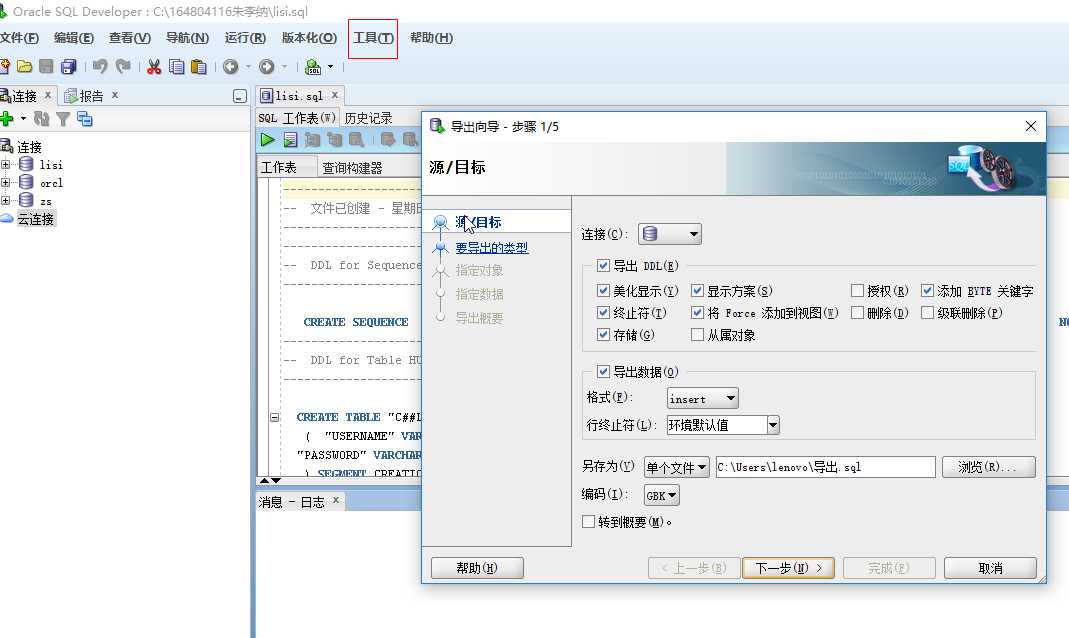
Task: Click the Filter funnel icon
Action: click(x=63, y=119)
